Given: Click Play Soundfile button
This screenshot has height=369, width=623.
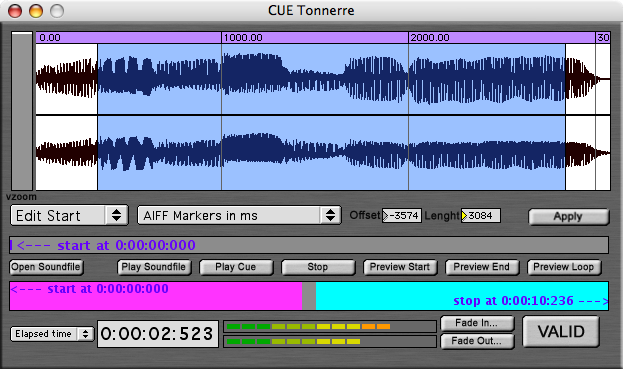Looking at the screenshot, I should 154,267.
